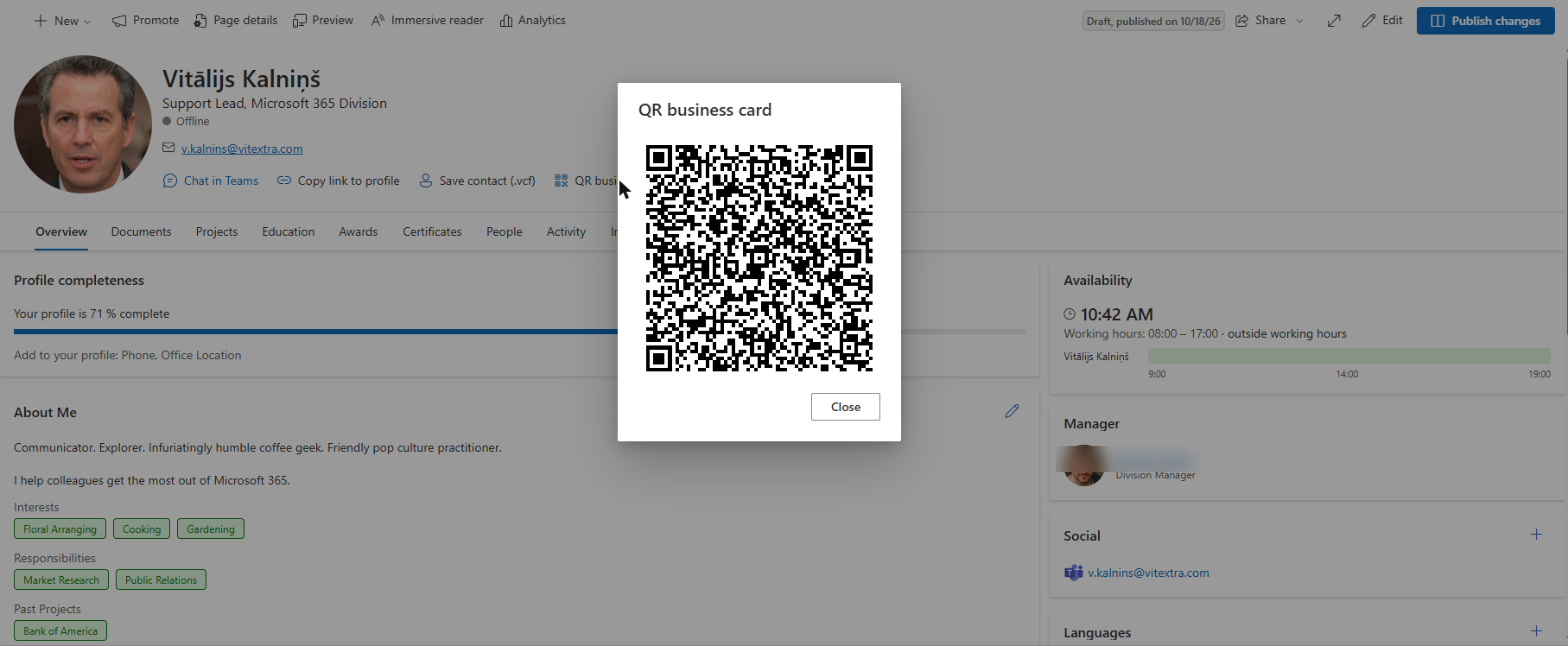Select the Activity tab
This screenshot has width=1568, height=646.
566,231
